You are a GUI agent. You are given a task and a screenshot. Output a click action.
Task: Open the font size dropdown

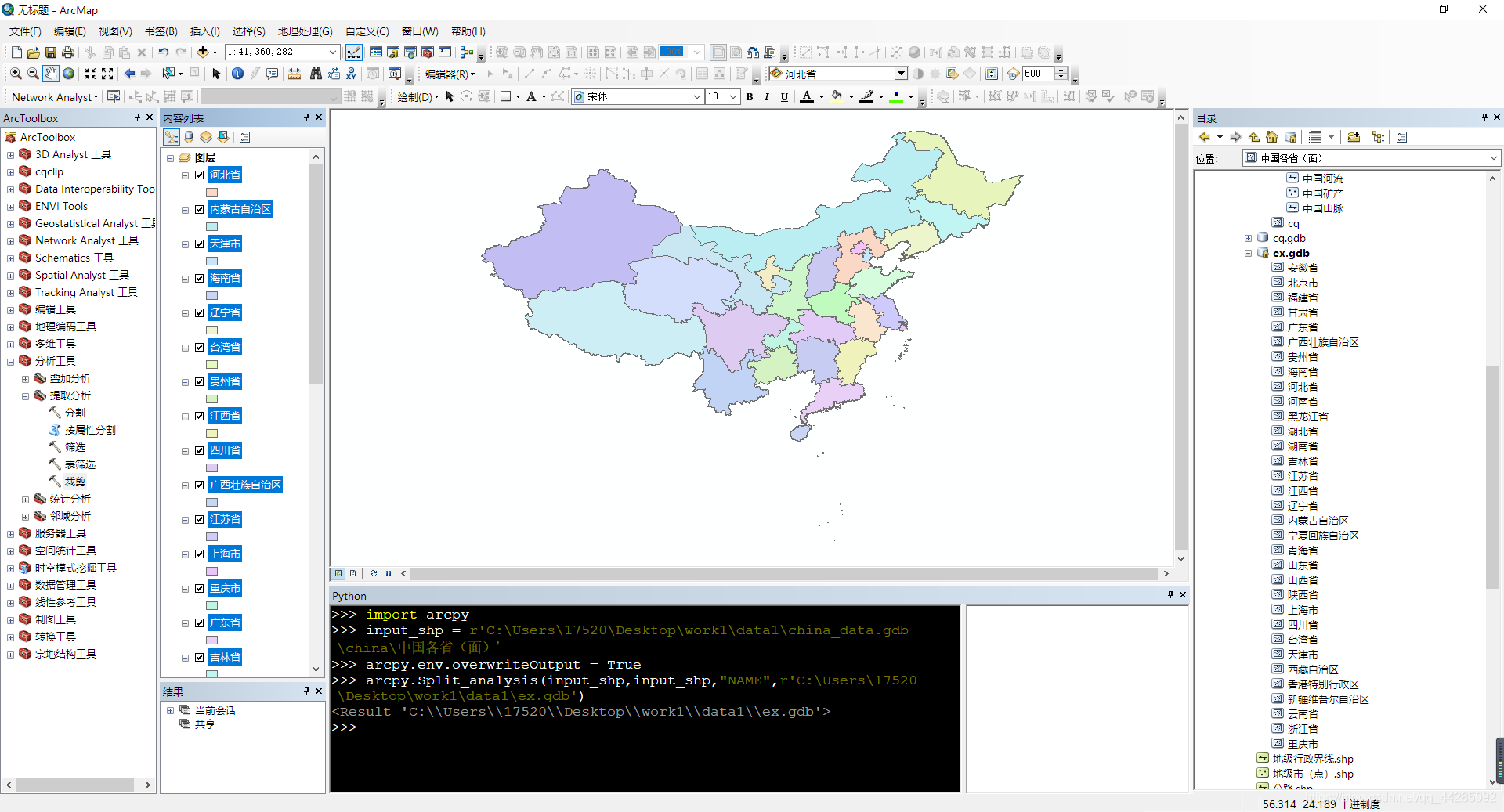coord(733,96)
